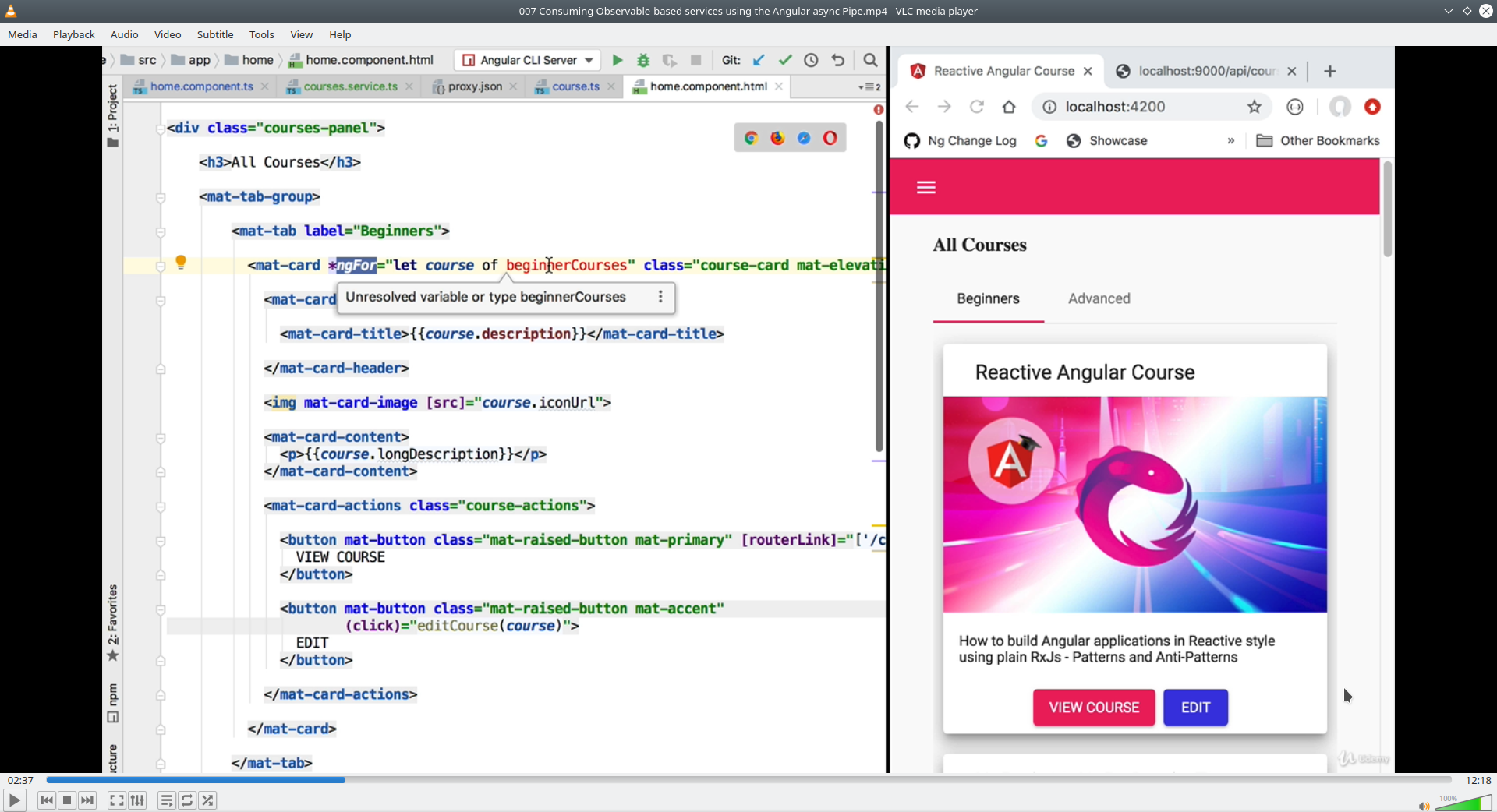Show the hidden editor tabs list

(869, 87)
